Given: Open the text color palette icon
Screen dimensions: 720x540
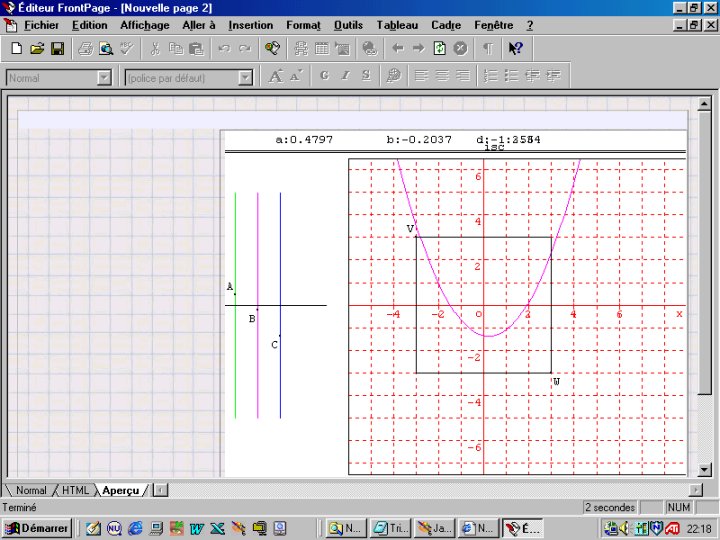Looking at the screenshot, I should click(394, 76).
